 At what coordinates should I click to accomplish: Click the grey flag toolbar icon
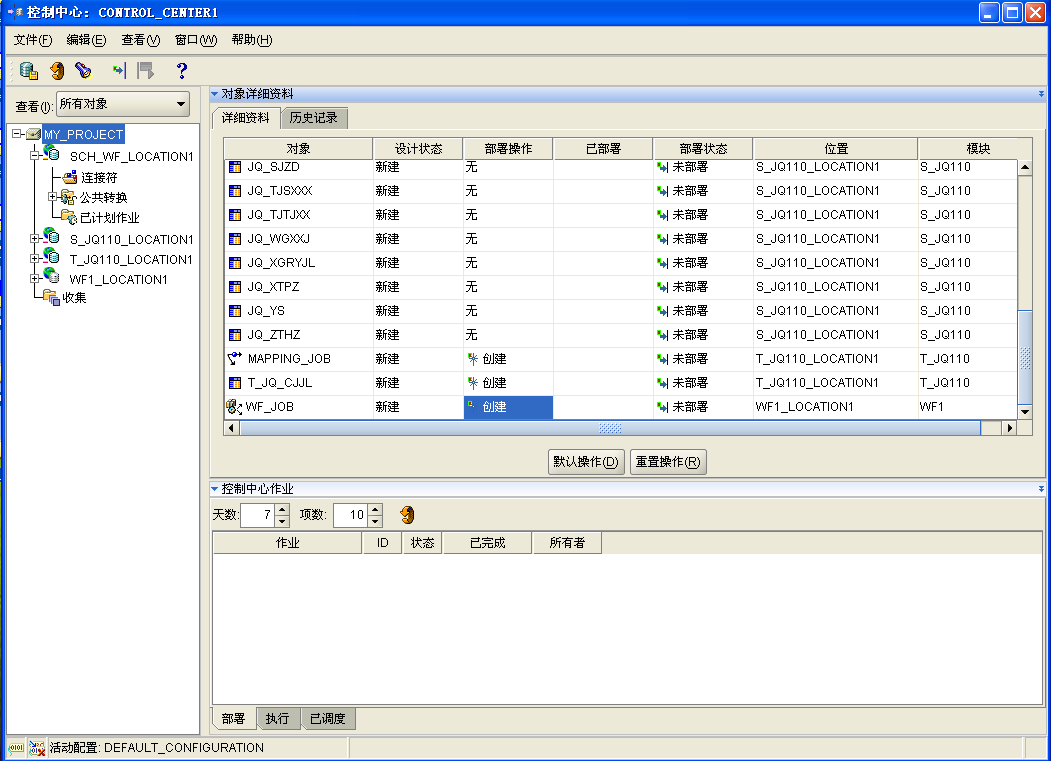click(x=145, y=70)
